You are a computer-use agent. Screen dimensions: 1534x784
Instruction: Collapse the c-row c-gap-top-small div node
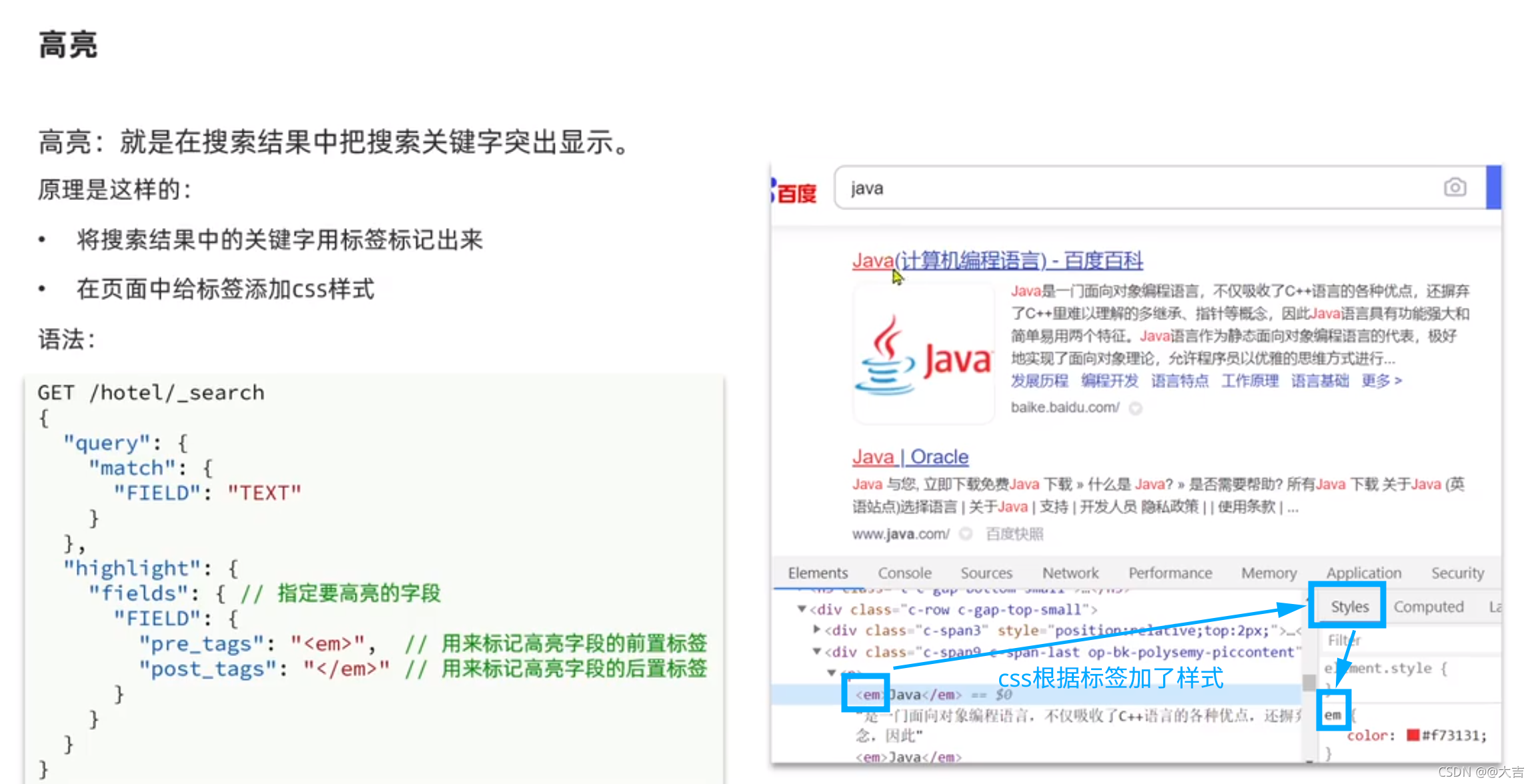pyautogui.click(x=802, y=609)
